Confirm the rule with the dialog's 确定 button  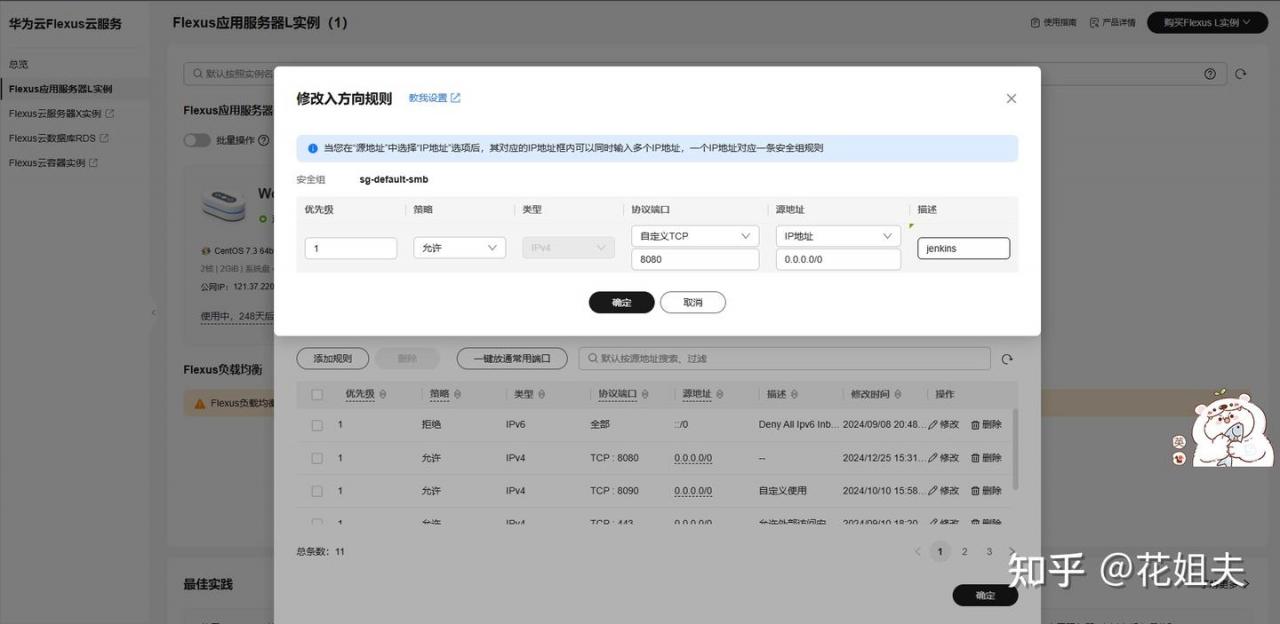621,302
